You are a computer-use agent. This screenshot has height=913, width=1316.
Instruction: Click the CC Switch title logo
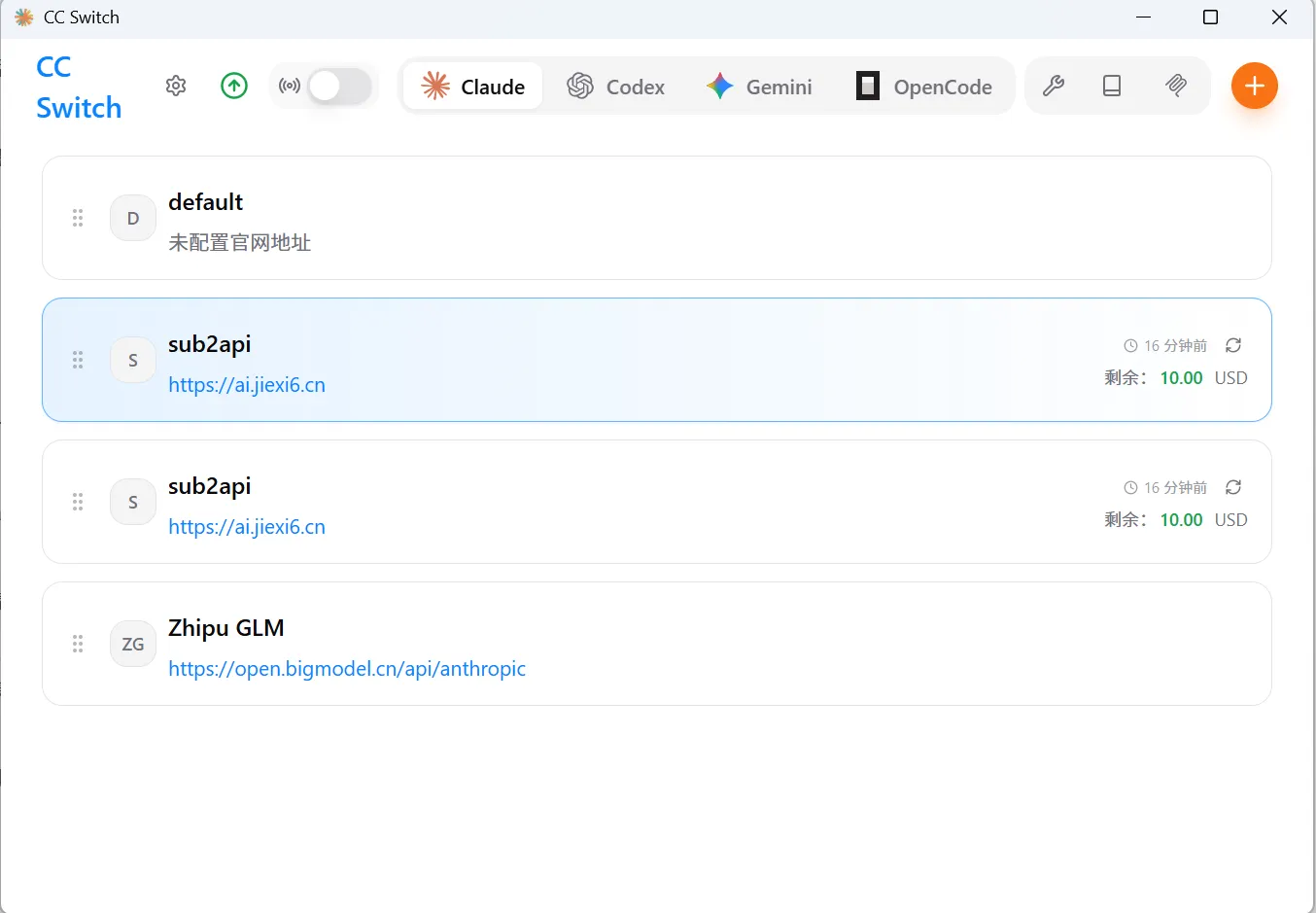[79, 87]
